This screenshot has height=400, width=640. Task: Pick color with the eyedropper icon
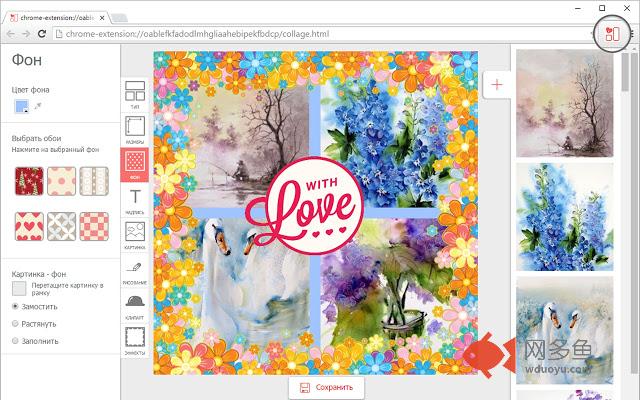click(x=38, y=106)
